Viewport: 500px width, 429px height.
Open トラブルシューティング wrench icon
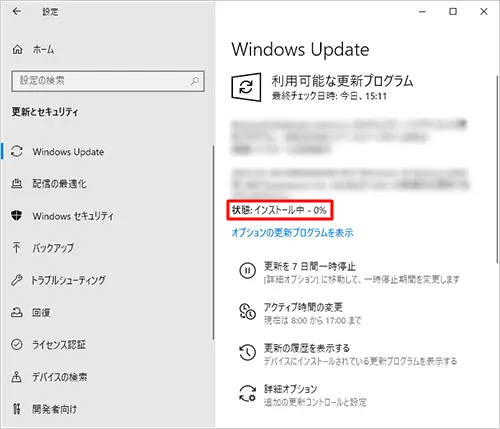tap(17, 280)
